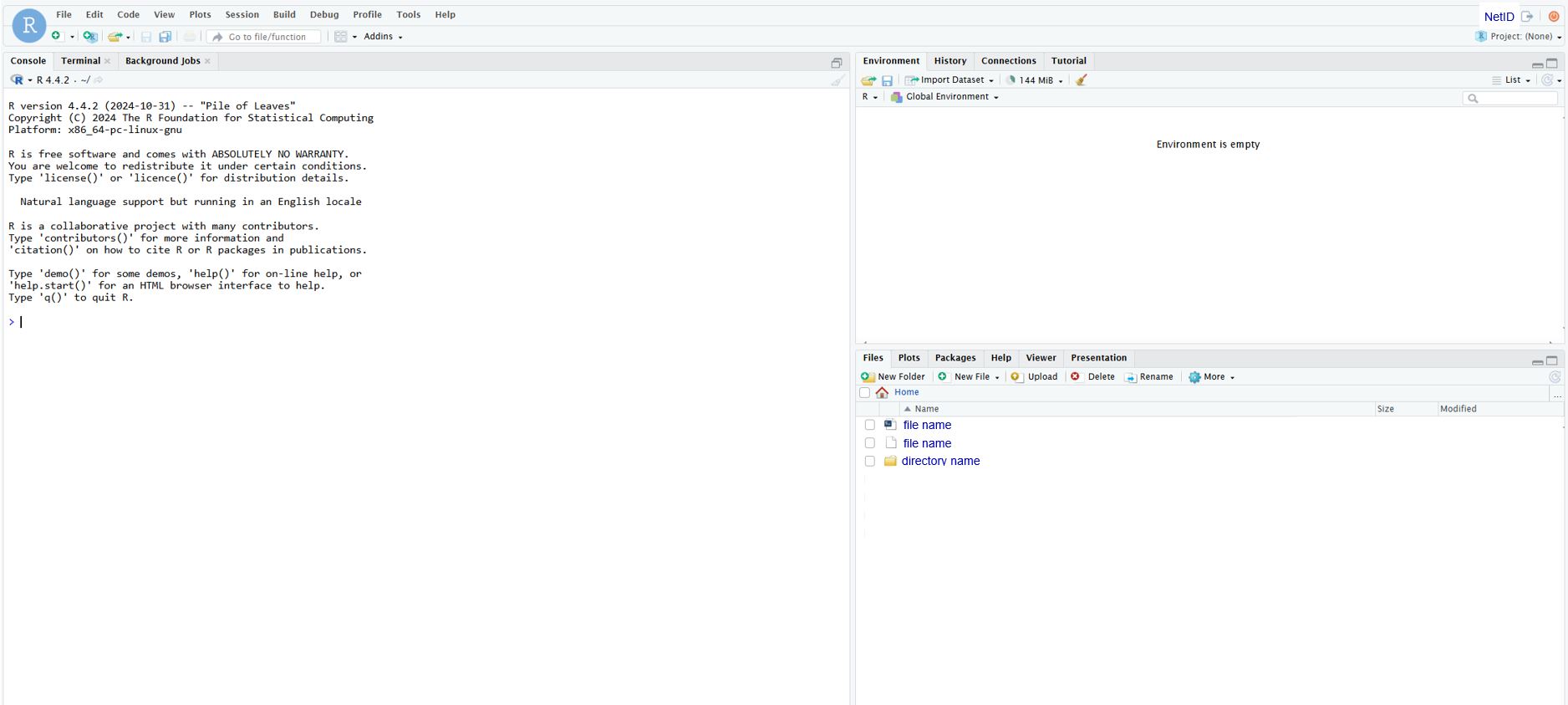The height and width of the screenshot is (705, 1568).
Task: Click the View current directory arrow in Console
Action: click(99, 80)
